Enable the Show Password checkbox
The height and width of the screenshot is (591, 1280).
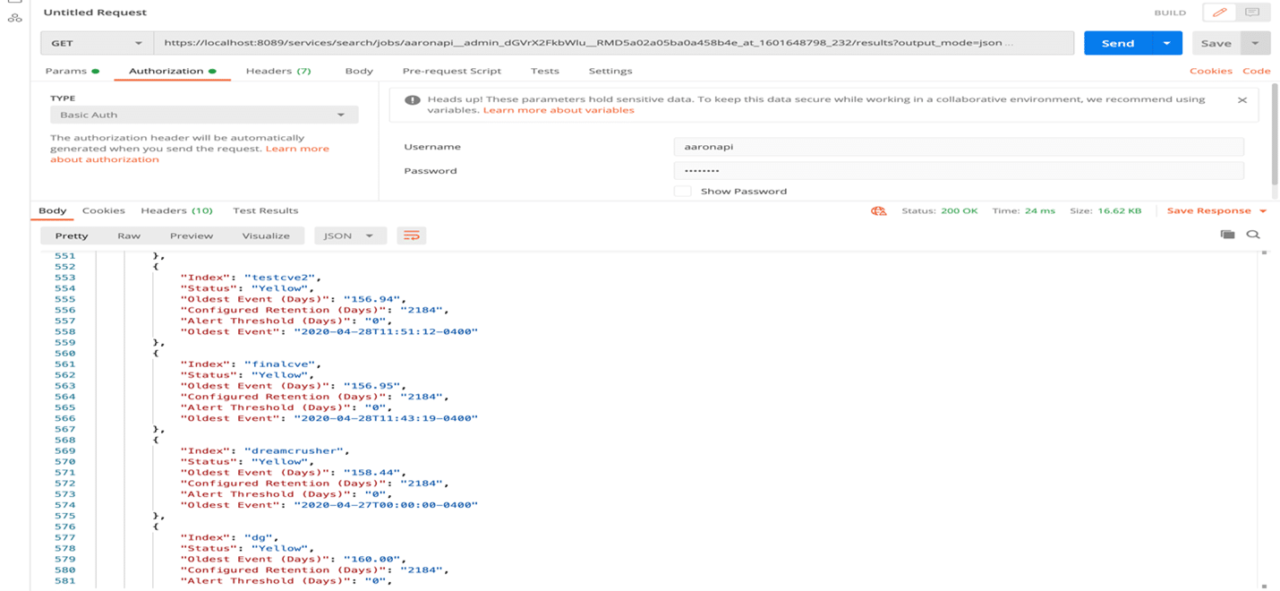[682, 191]
